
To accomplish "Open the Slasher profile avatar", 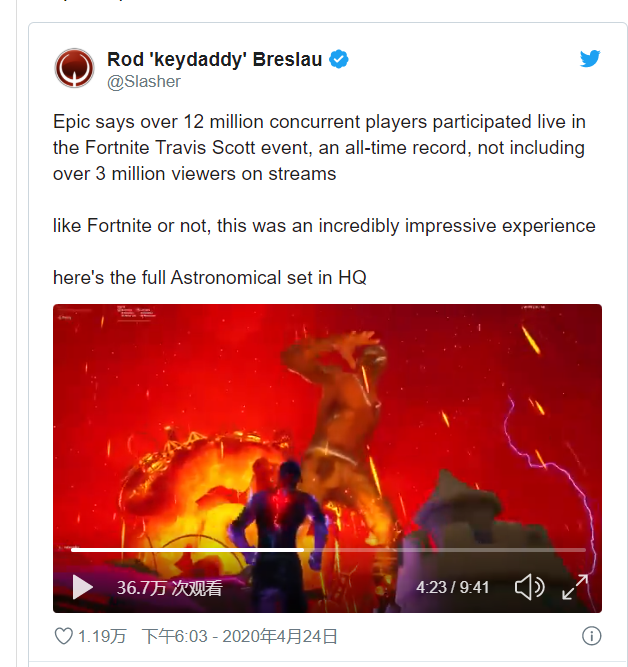I will tap(74, 68).
